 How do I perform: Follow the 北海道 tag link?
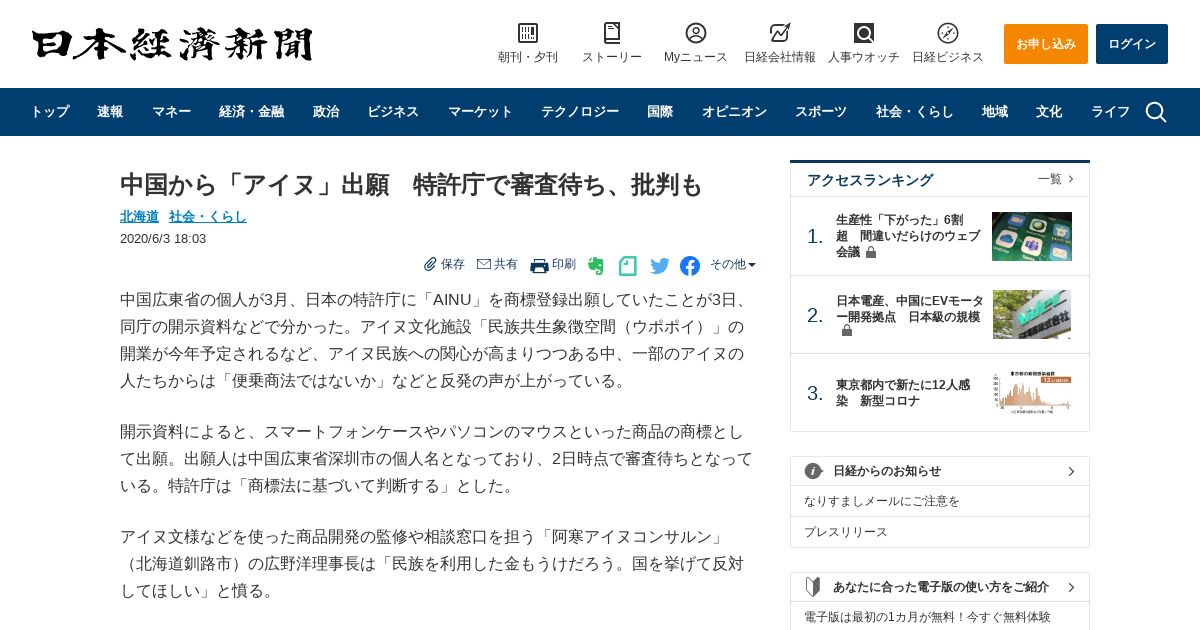click(x=139, y=216)
